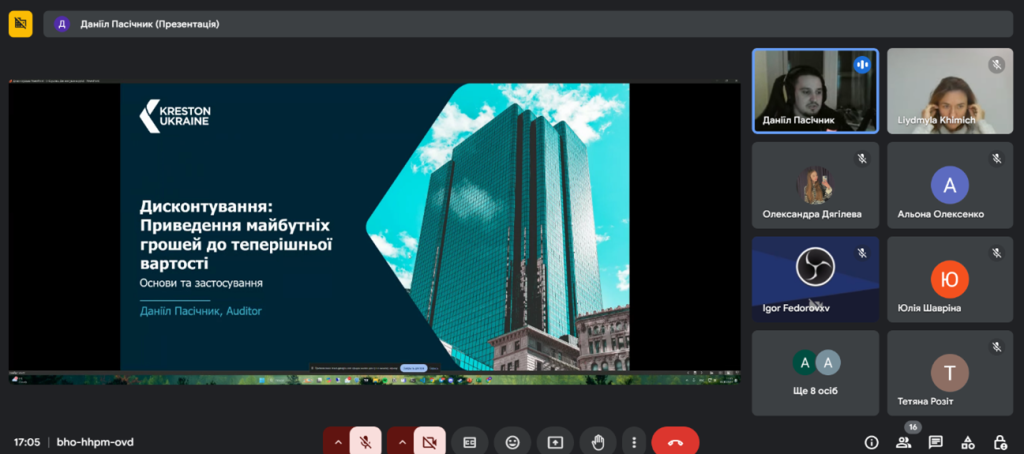Open the three-dot more options menu
Image resolution: width=1024 pixels, height=454 pixels.
tap(633, 442)
